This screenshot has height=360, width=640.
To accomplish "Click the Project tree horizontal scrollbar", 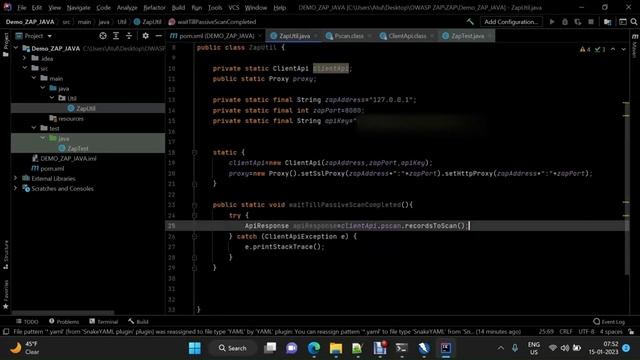I will point(63,313).
